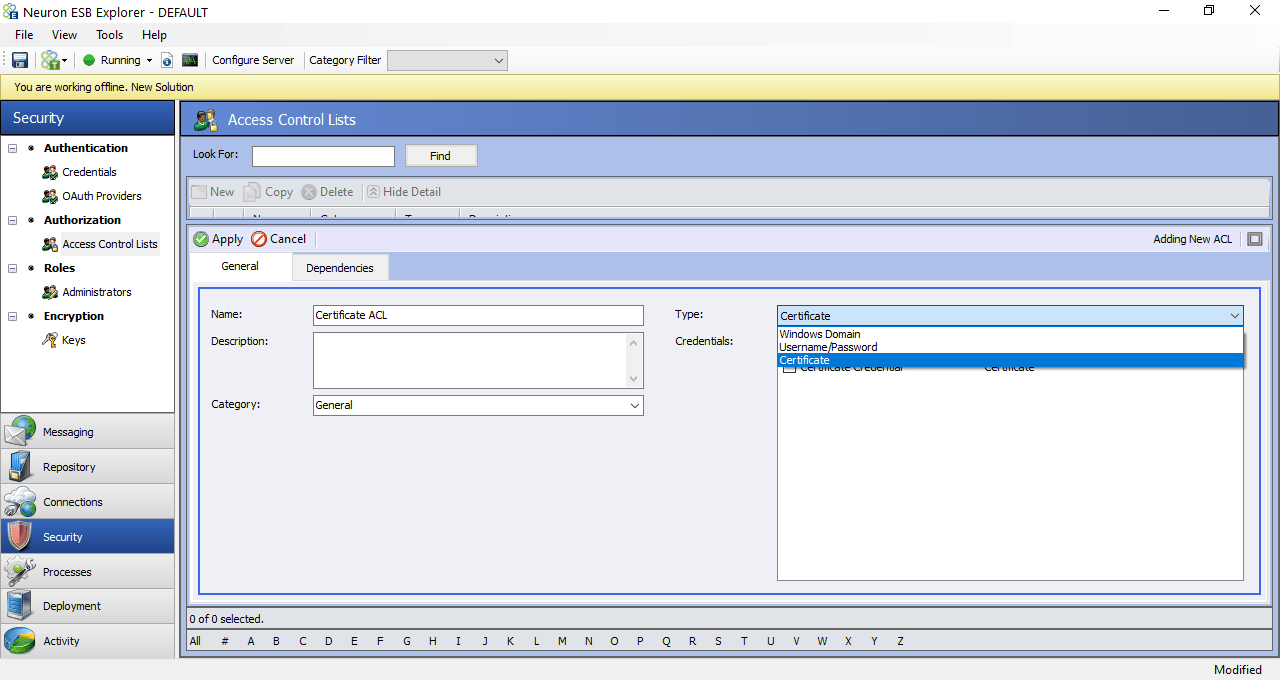This screenshot has height=680, width=1280.
Task: Click the Delete toolbar button
Action: click(327, 192)
